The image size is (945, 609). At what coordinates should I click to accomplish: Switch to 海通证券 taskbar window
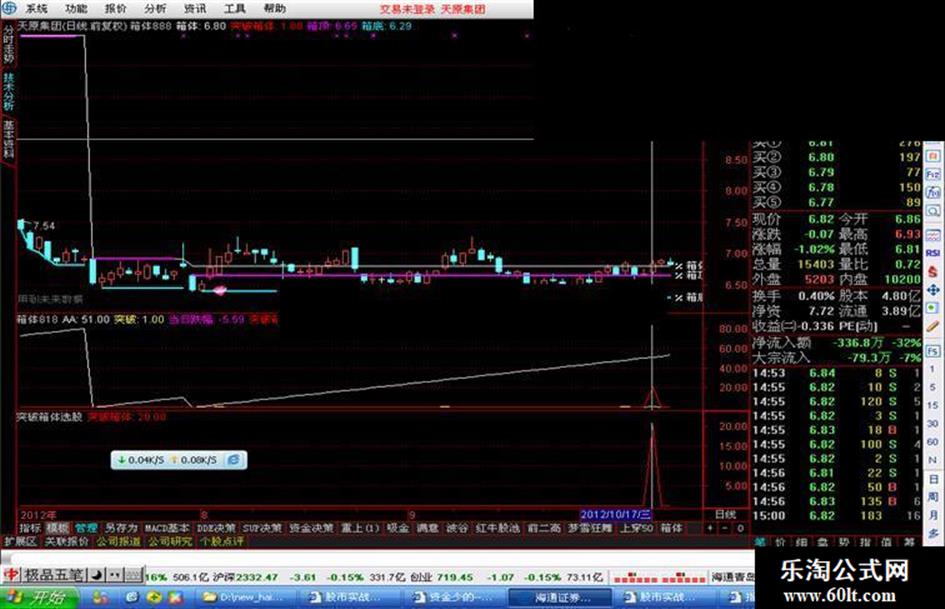(x=560, y=598)
